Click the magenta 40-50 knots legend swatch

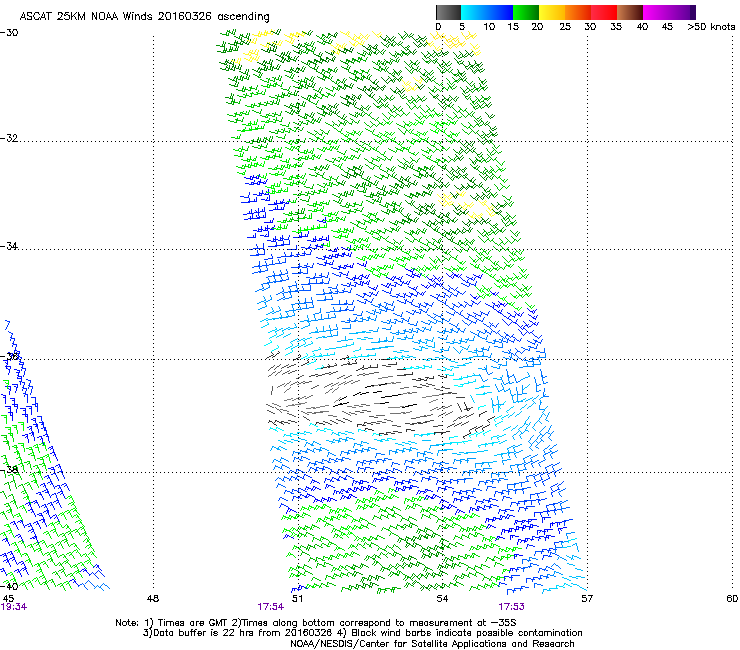(x=666, y=12)
